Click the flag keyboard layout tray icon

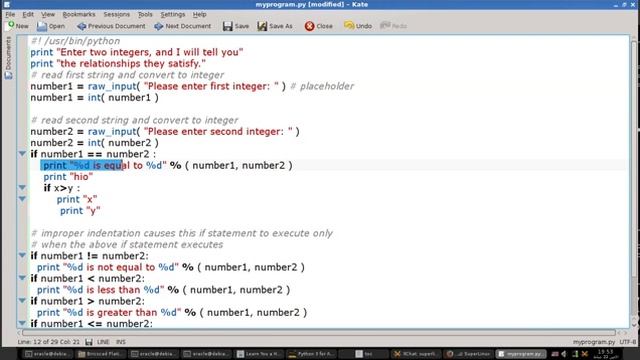[555, 354]
